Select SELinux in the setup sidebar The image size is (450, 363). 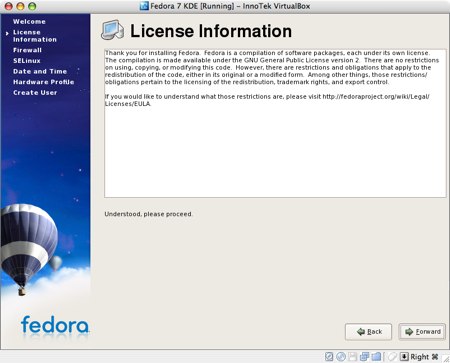click(x=27, y=61)
